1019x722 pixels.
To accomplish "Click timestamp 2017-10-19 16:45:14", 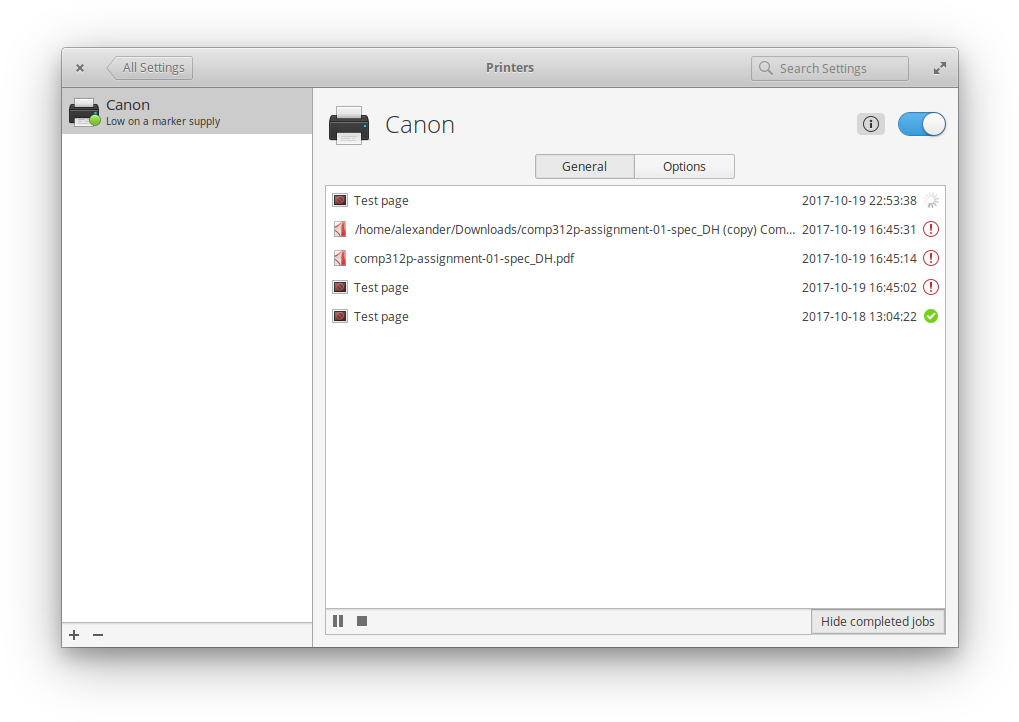I will tap(859, 259).
